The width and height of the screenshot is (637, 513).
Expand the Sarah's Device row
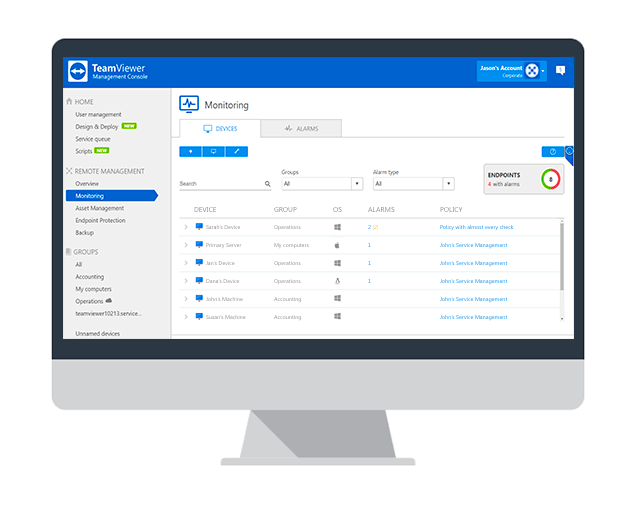click(186, 227)
